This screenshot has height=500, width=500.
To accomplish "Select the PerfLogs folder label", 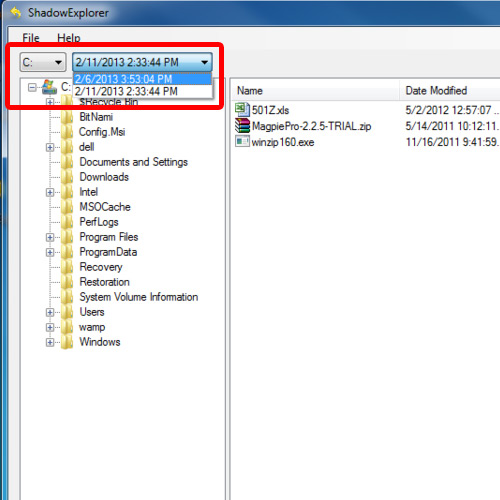I will [x=99, y=222].
